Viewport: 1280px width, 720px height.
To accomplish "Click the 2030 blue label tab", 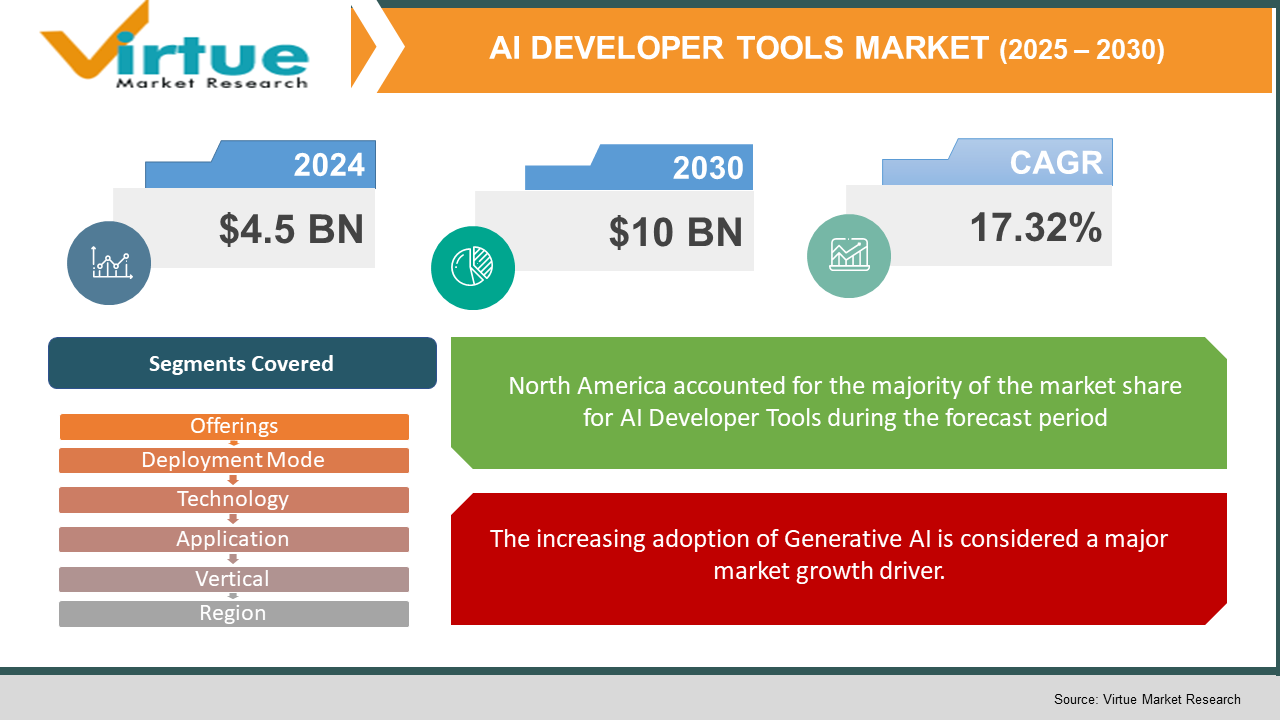I will [x=639, y=167].
